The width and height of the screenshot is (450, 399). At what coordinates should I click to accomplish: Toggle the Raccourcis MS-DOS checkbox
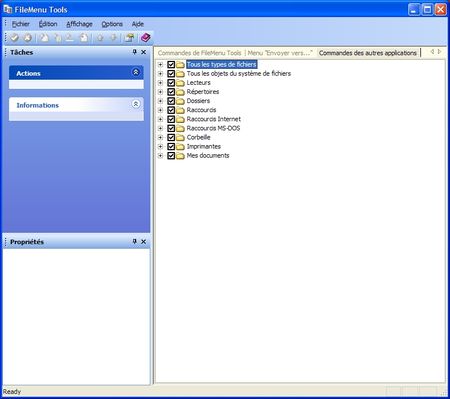(171, 128)
